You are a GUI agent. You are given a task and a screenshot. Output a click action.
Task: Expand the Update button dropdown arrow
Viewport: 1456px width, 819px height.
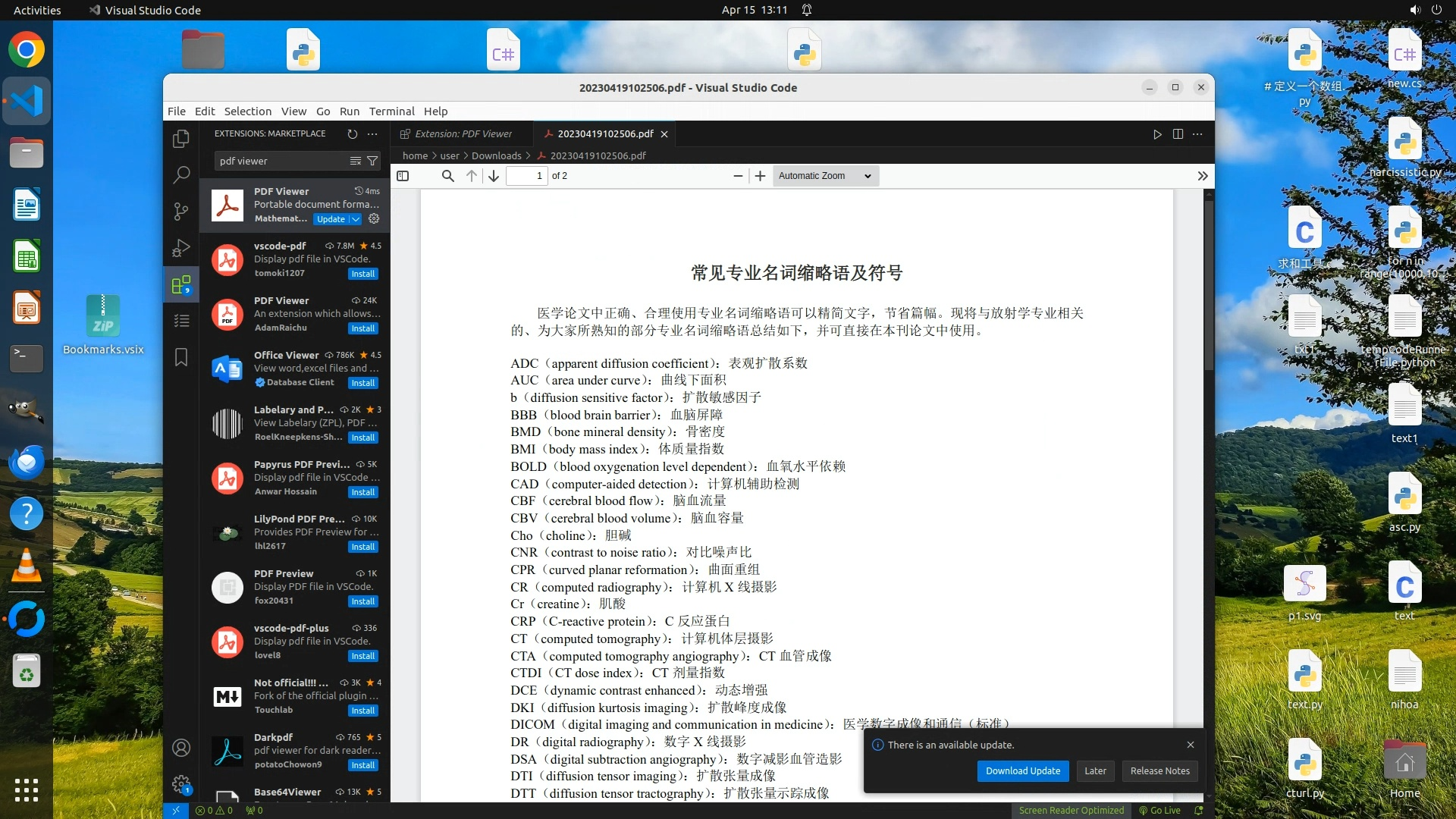point(355,219)
